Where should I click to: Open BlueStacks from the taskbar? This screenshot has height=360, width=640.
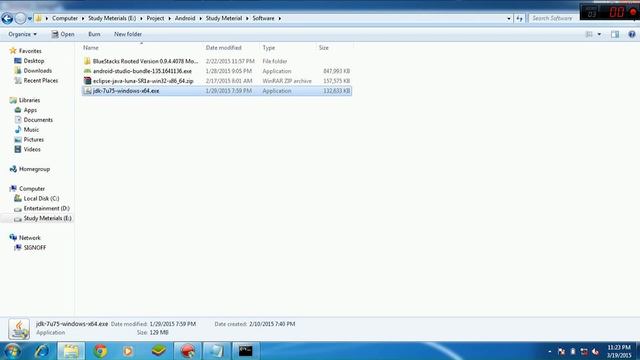158,351
